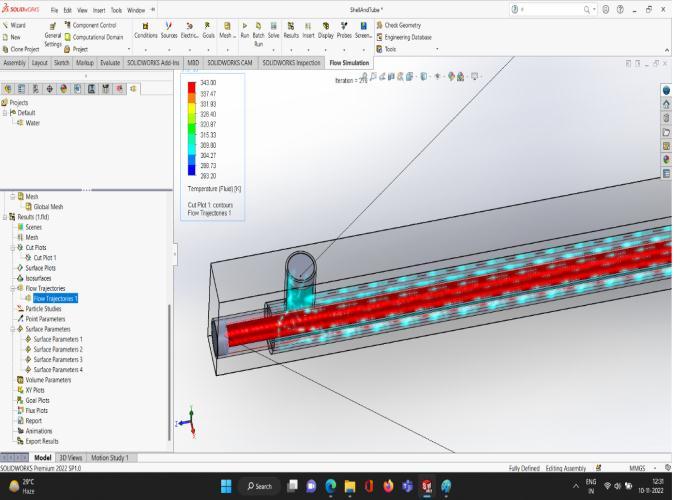Open Engineering Database
The width and height of the screenshot is (700, 500).
[404, 38]
